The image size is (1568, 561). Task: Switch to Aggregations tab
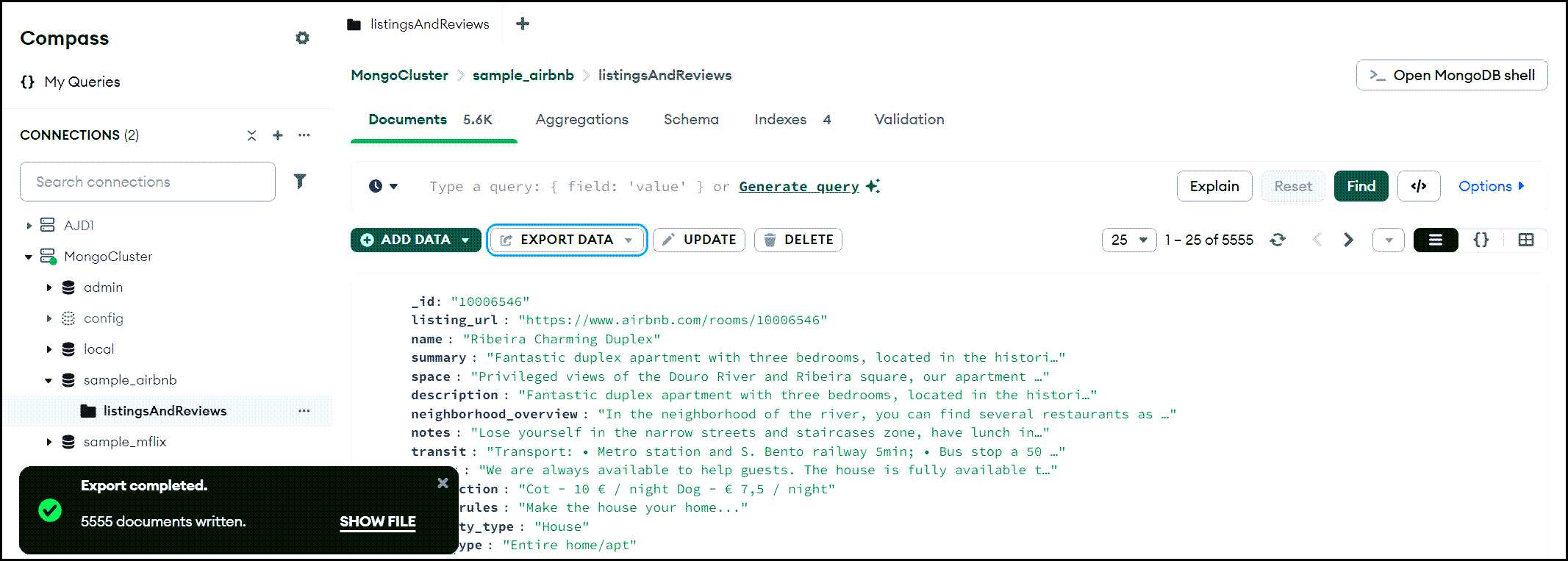582,119
